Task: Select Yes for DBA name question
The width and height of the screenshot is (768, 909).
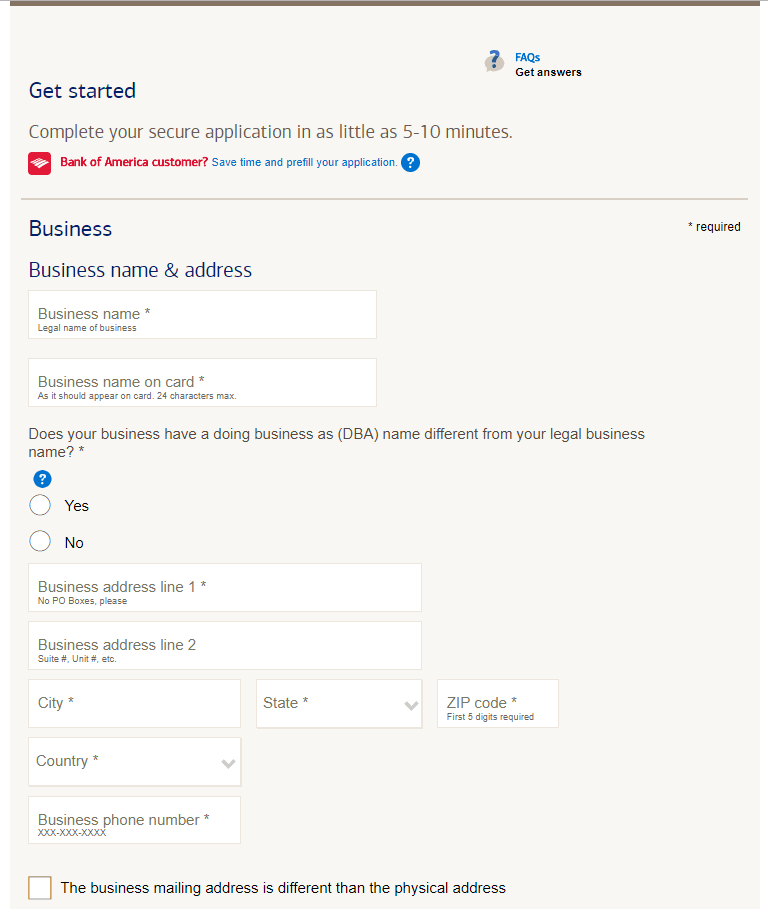Action: (40, 505)
